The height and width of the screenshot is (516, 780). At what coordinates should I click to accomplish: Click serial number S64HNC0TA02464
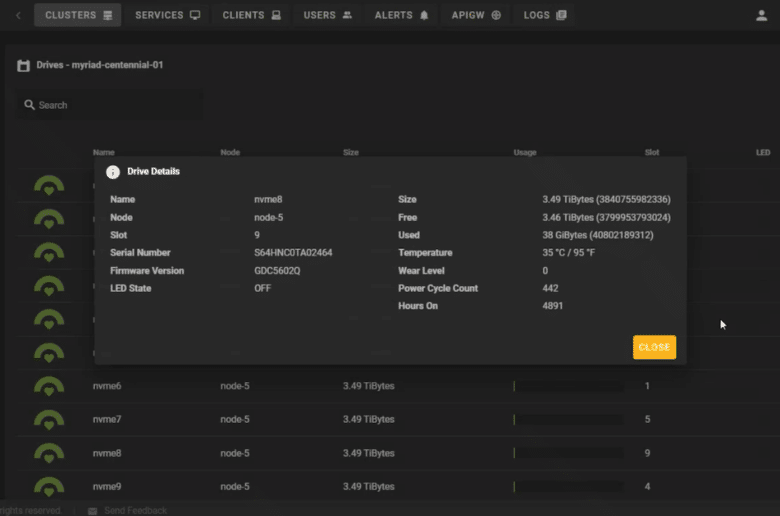(293, 253)
